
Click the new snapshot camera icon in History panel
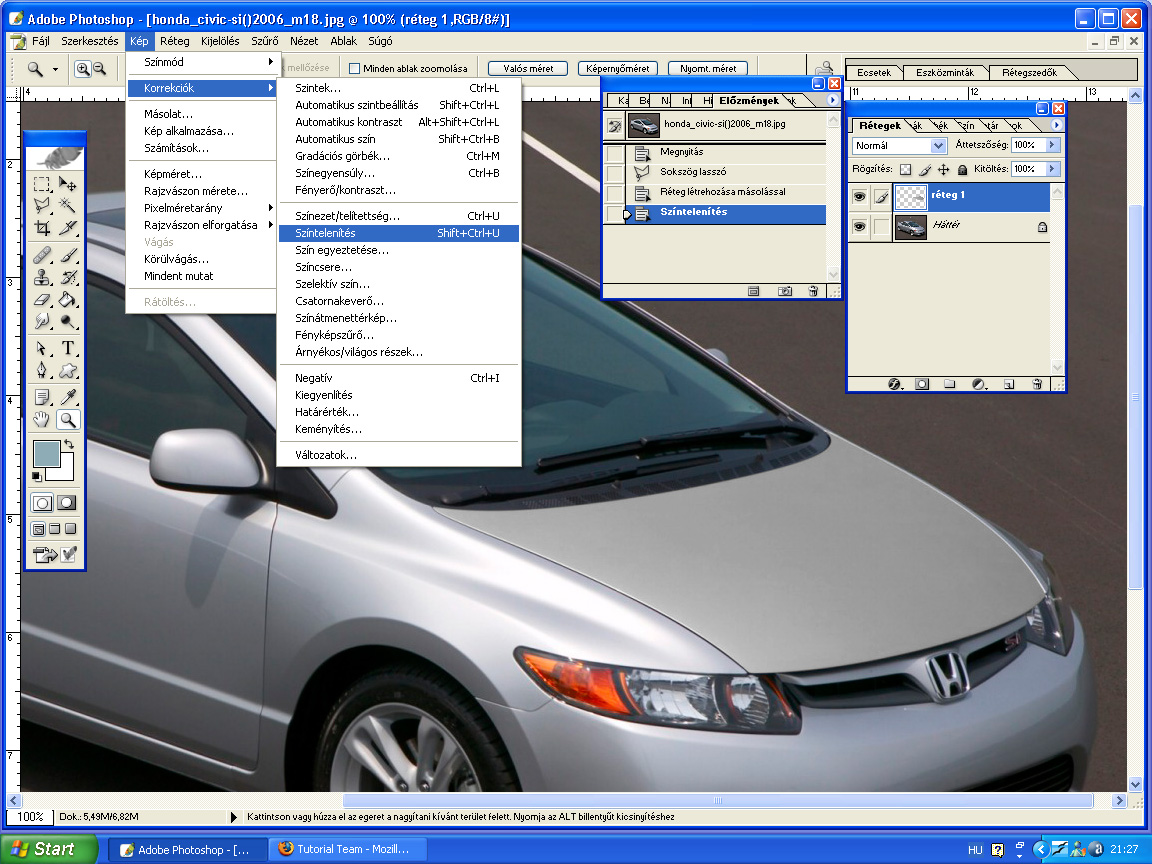tap(785, 291)
